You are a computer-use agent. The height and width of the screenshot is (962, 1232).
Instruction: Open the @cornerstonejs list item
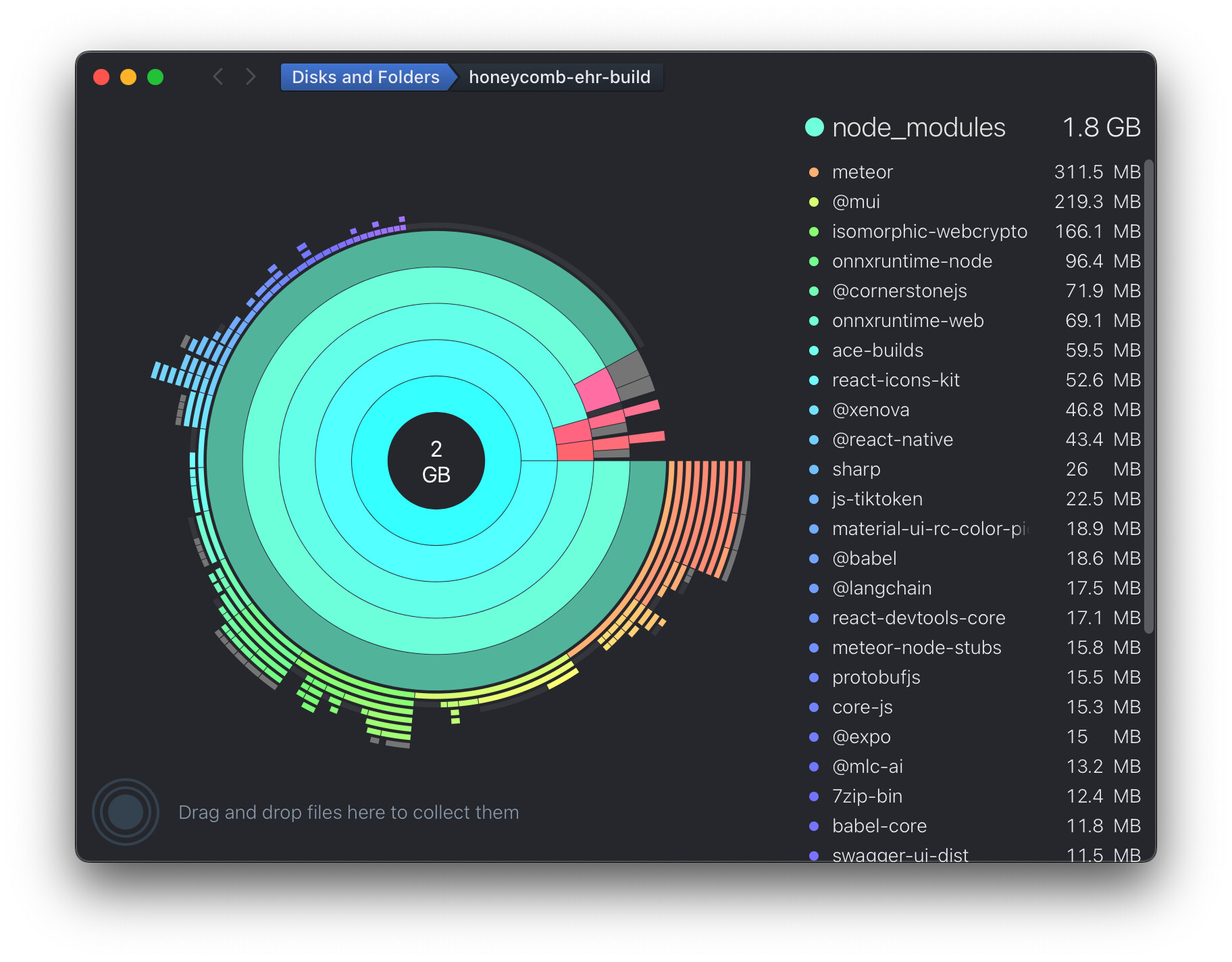click(899, 291)
